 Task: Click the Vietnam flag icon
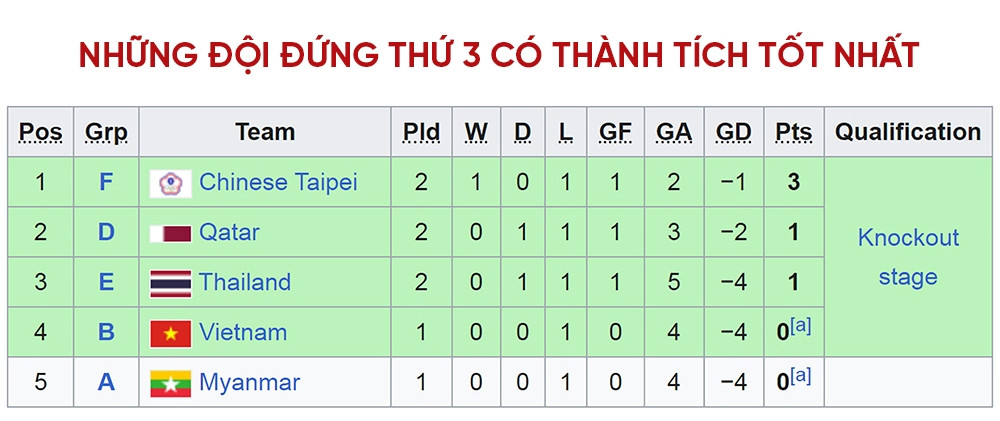(x=170, y=333)
